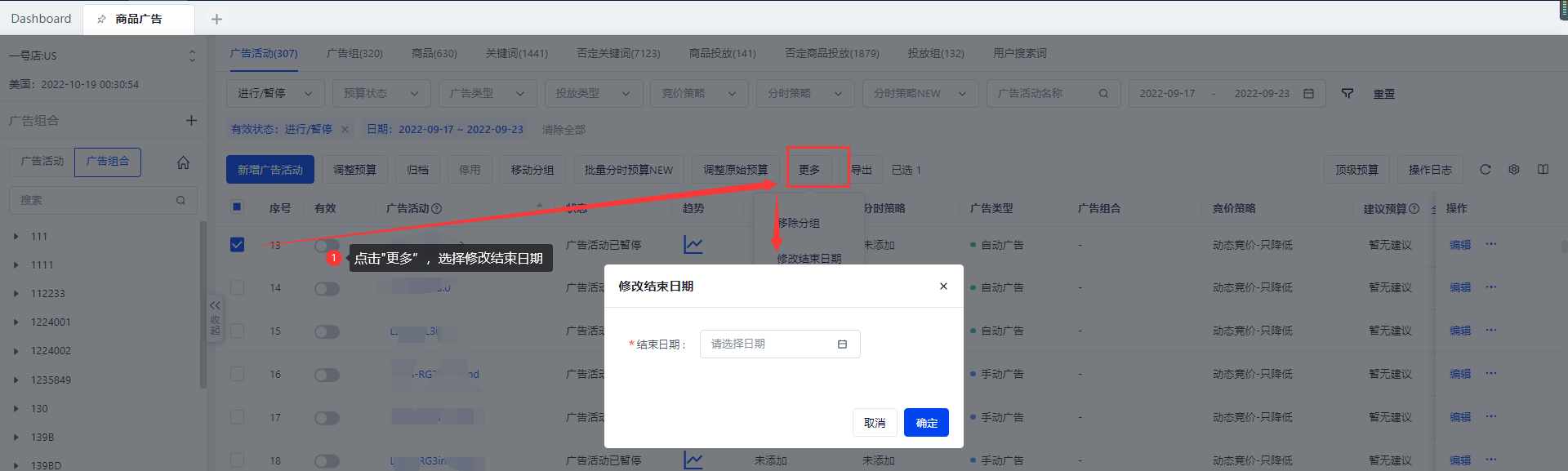This screenshot has width=1568, height=471.
Task: Open the 广告类型 dropdown
Action: pos(488,93)
